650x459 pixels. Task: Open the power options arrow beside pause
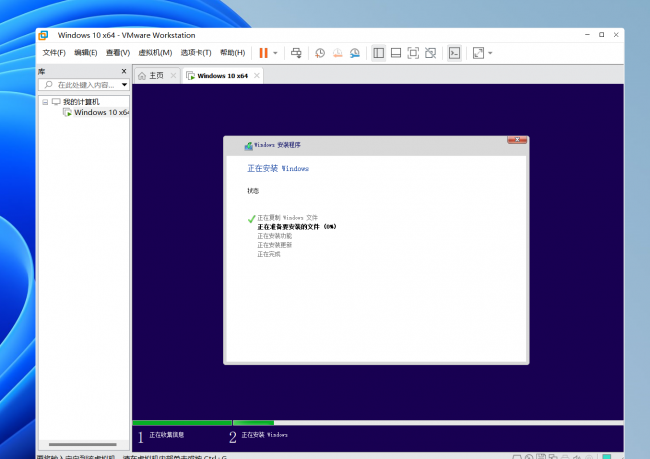tap(275, 53)
